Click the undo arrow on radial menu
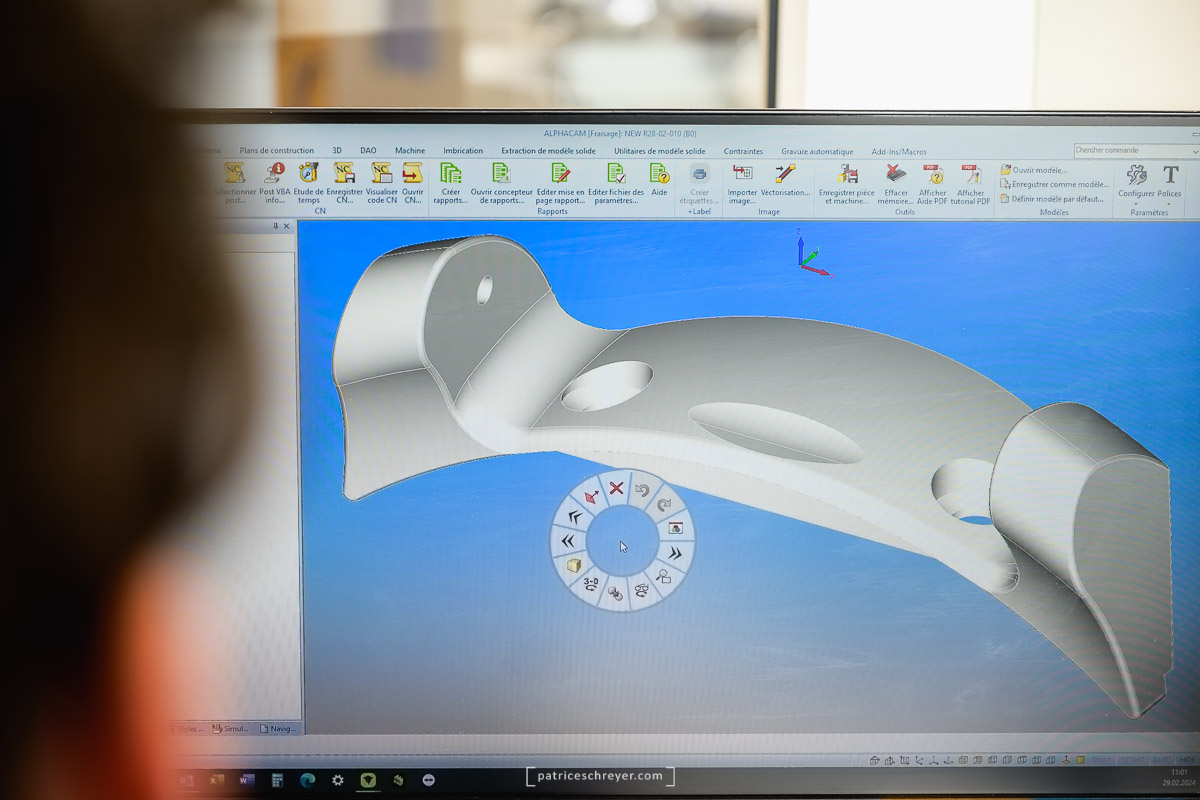The image size is (1200, 800). coord(642,490)
